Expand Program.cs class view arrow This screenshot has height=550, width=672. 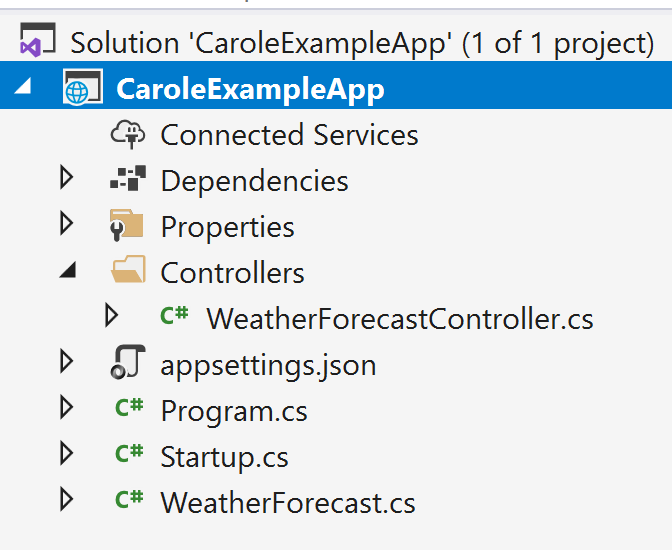66,407
